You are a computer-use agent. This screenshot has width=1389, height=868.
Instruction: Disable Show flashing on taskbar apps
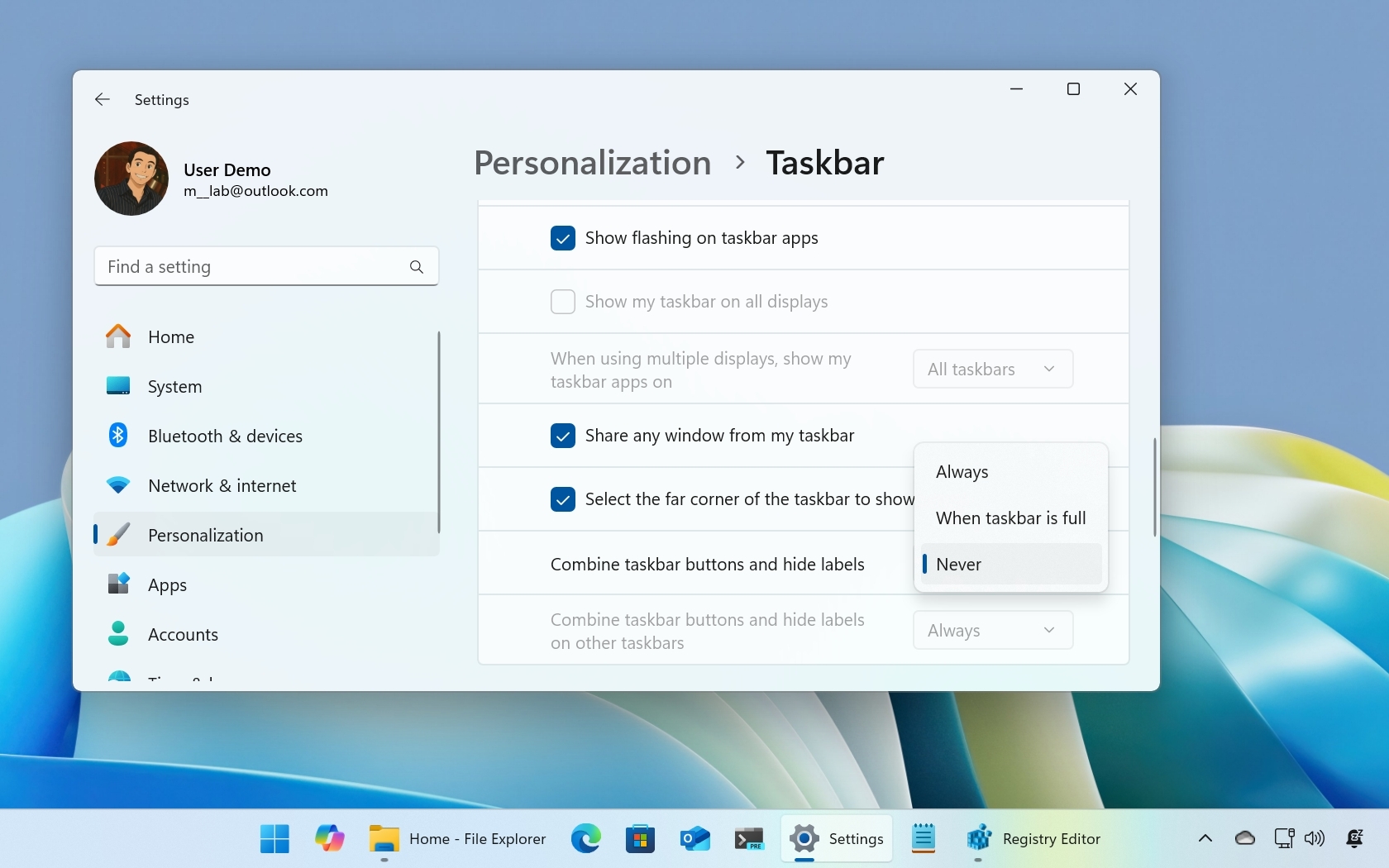pyautogui.click(x=563, y=238)
